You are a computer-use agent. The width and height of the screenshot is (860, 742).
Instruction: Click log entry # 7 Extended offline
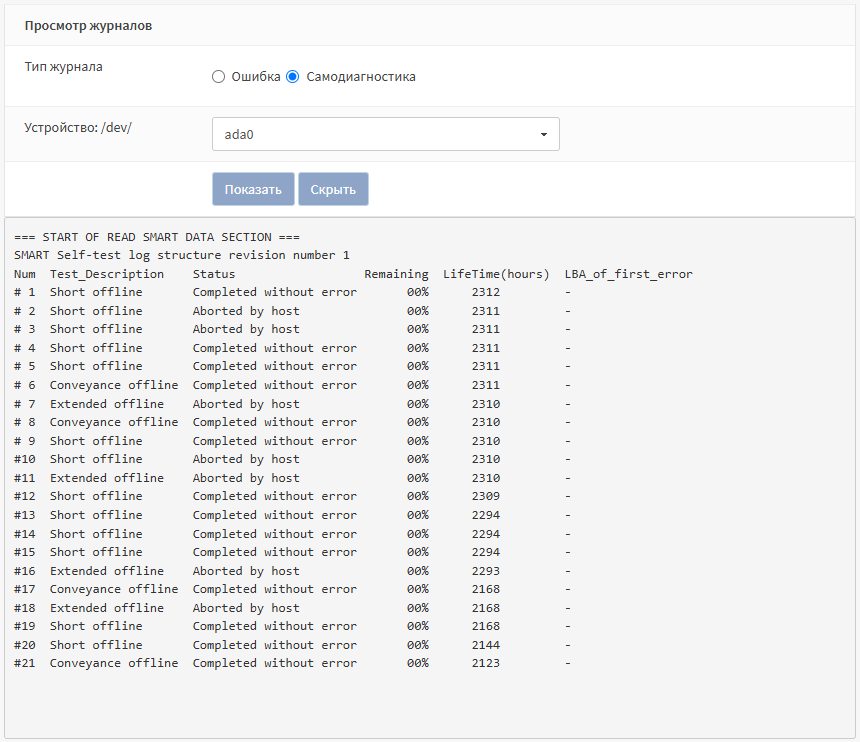point(107,404)
